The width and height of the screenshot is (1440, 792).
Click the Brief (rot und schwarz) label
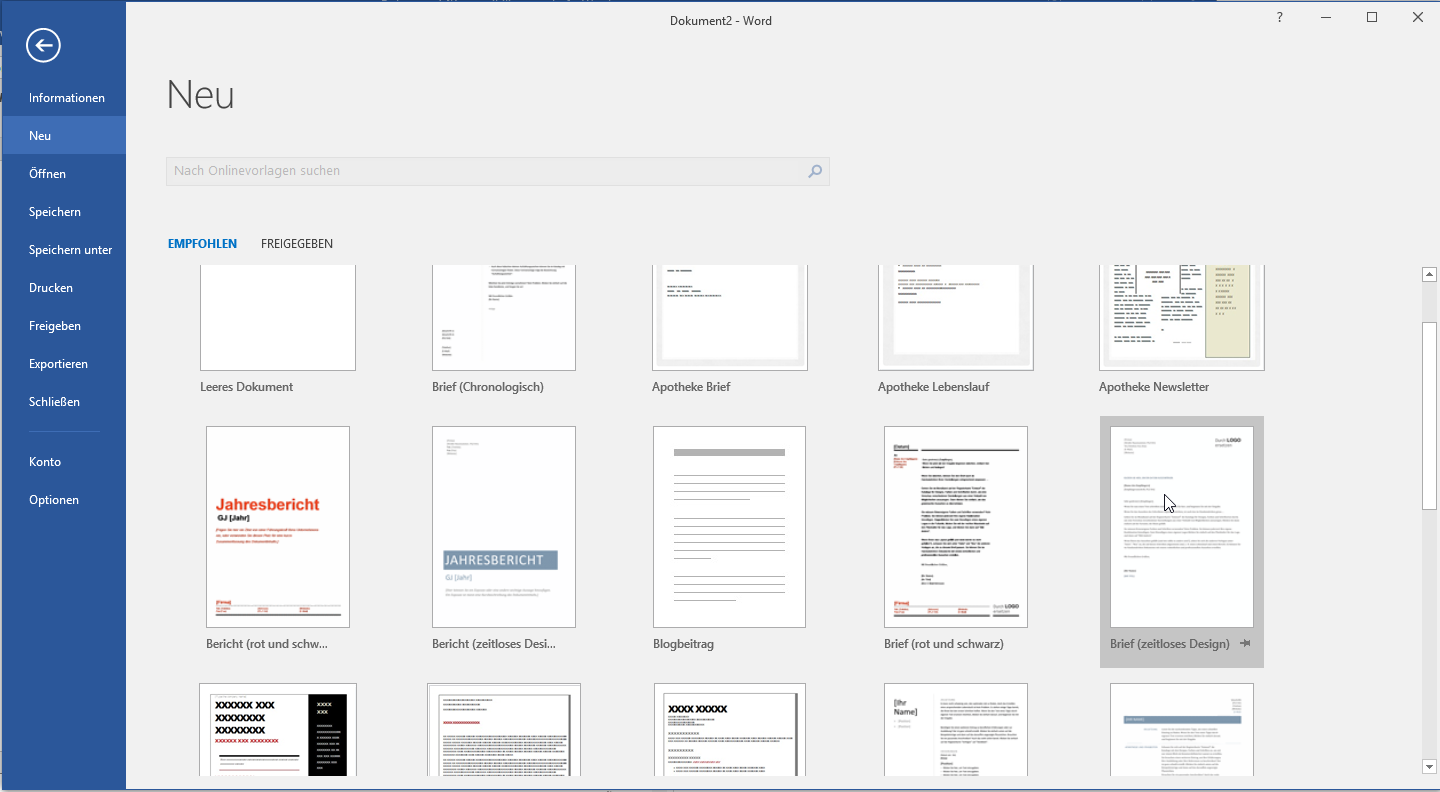[x=944, y=644]
